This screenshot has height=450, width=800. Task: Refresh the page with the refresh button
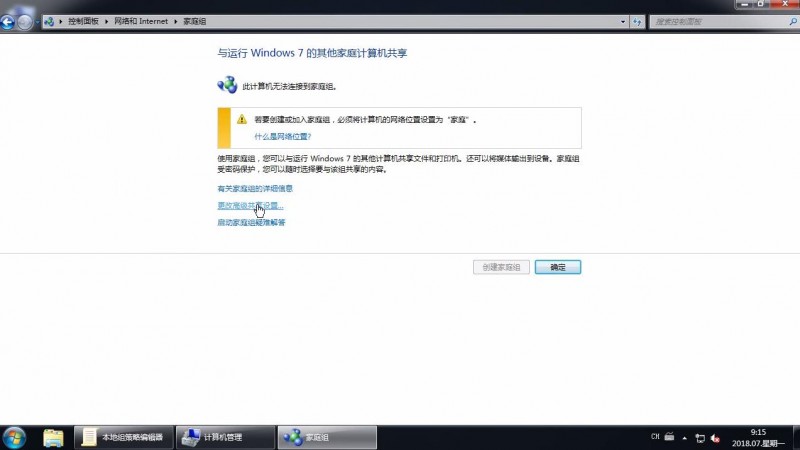[x=637, y=21]
